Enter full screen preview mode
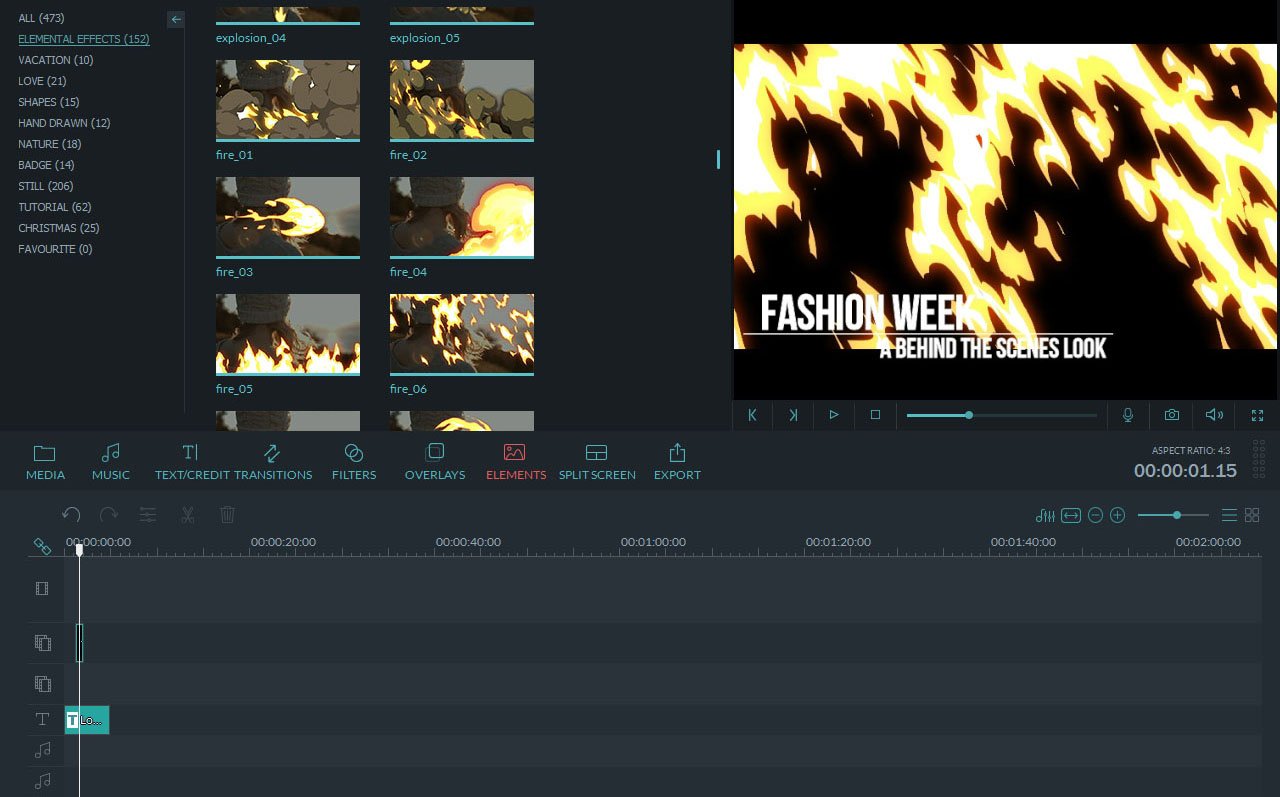Screen dimensions: 1280x797 pos(1257,415)
